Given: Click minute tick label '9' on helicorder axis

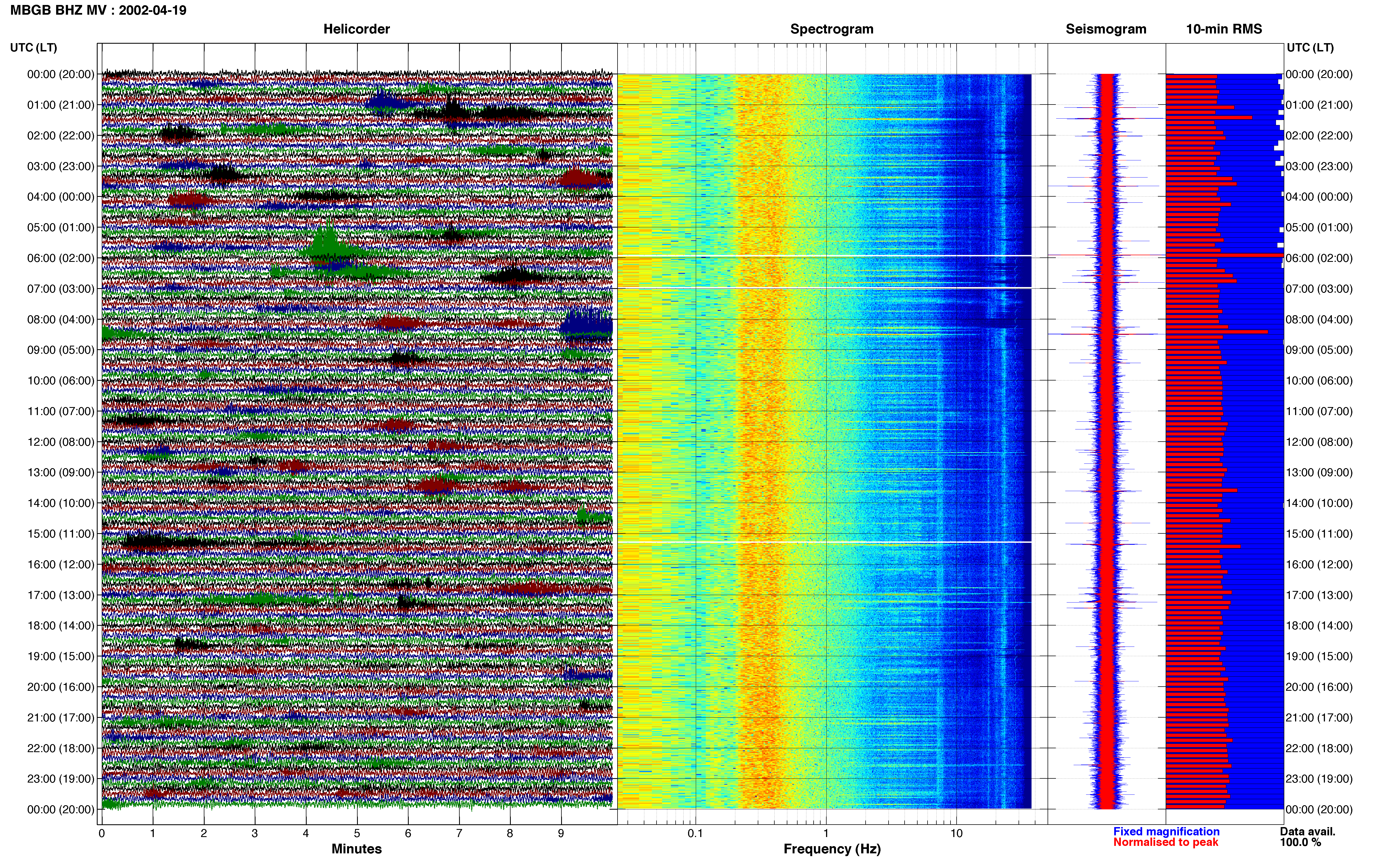Looking at the screenshot, I should (x=561, y=833).
